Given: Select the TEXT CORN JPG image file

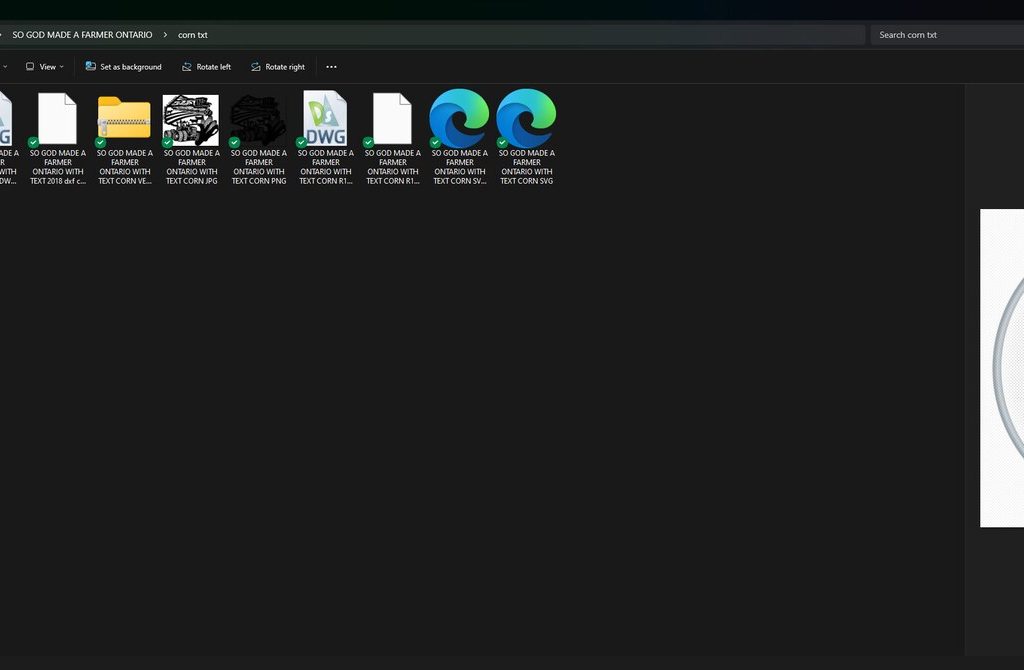Looking at the screenshot, I should coord(191,120).
